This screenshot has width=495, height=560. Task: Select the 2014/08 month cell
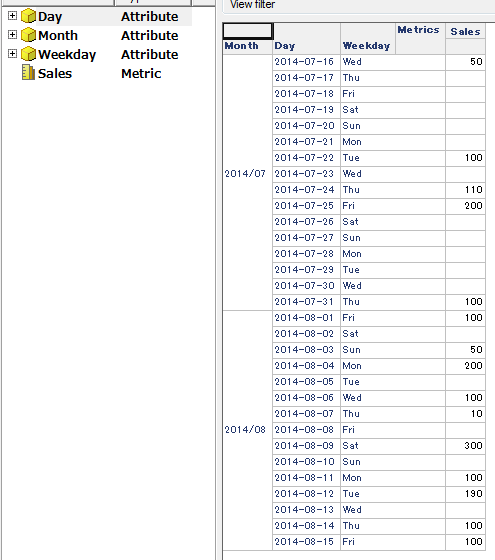[247, 430]
